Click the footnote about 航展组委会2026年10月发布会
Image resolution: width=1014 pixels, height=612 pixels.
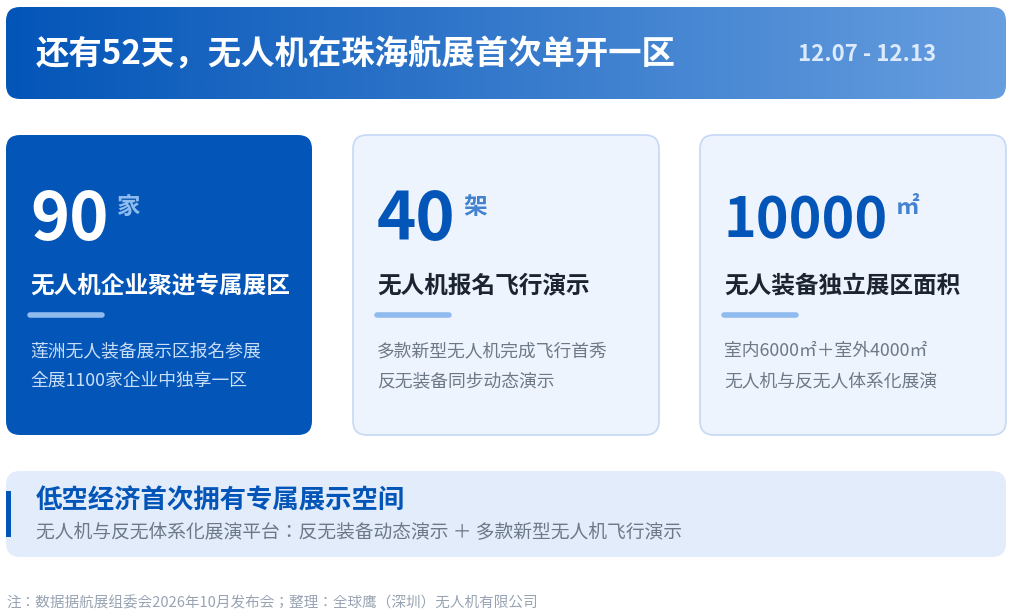coord(272,602)
